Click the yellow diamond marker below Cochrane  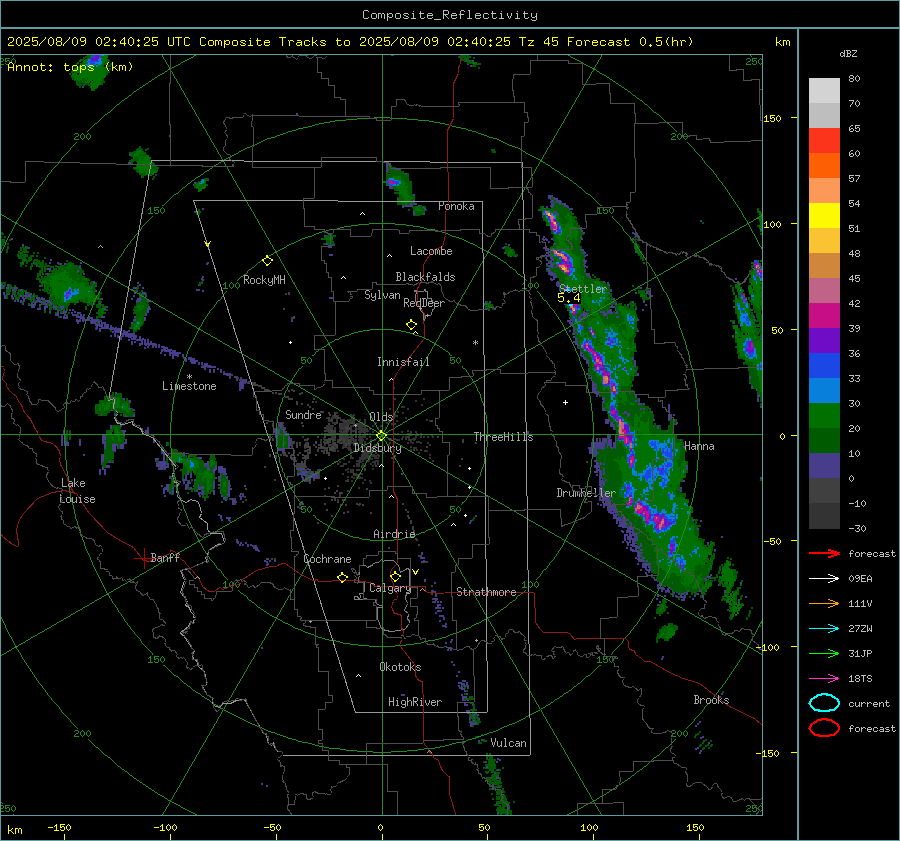click(x=342, y=578)
